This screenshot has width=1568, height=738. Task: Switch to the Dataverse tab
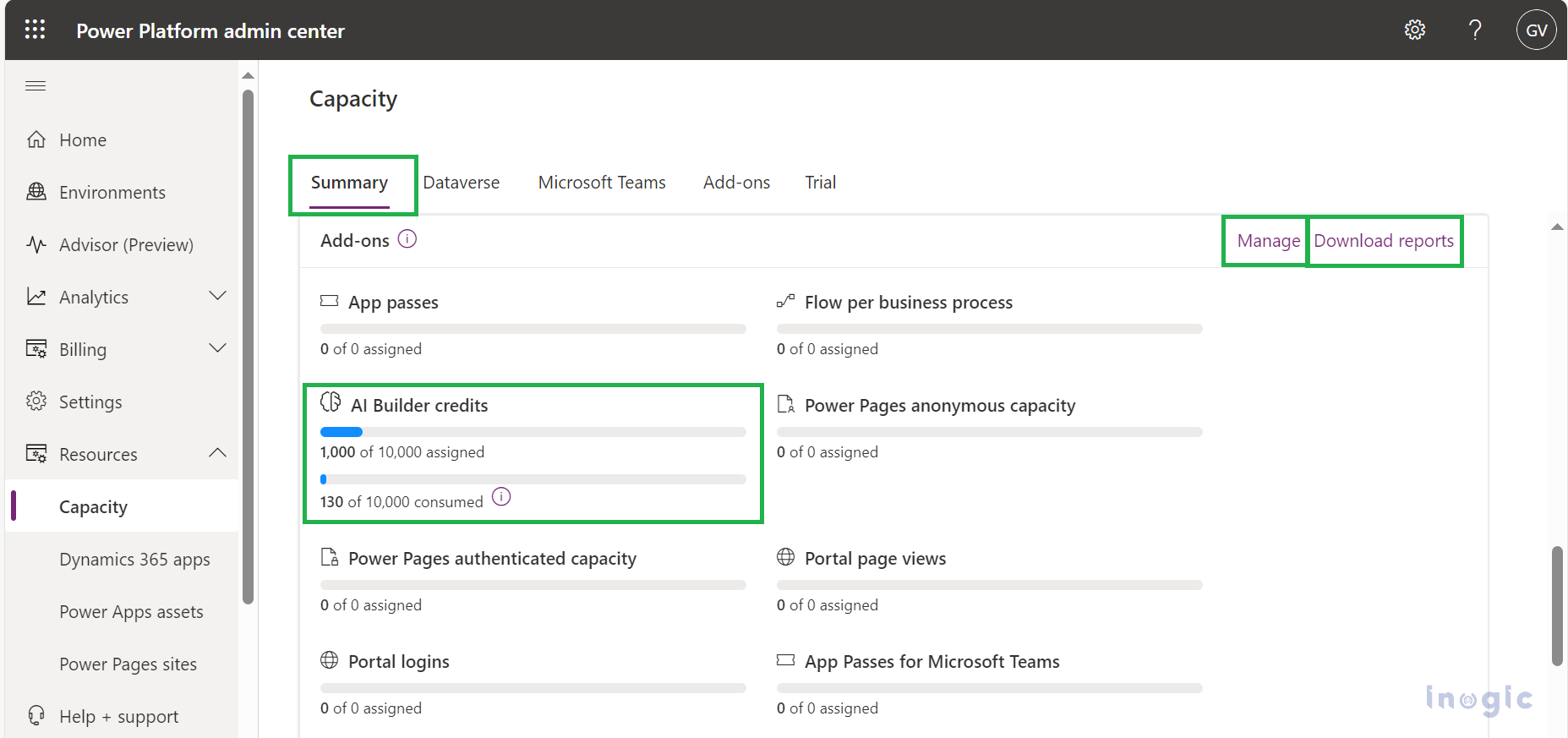click(462, 183)
